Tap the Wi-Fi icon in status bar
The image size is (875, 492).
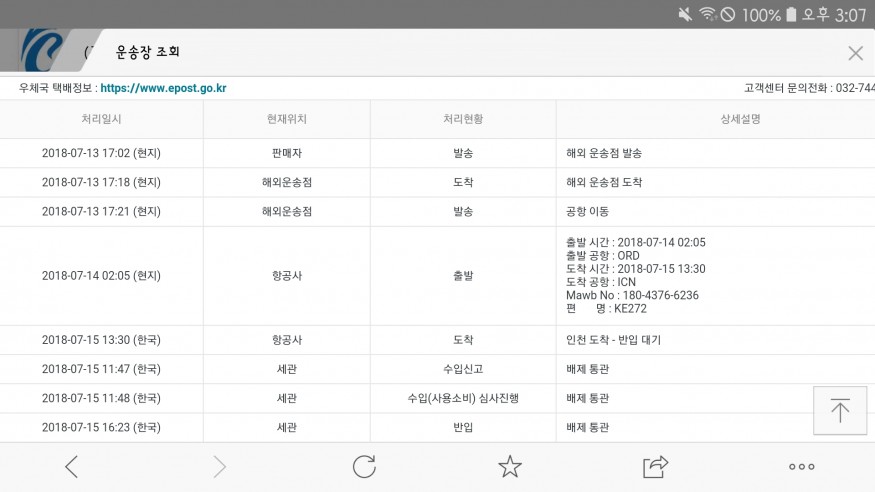(708, 14)
